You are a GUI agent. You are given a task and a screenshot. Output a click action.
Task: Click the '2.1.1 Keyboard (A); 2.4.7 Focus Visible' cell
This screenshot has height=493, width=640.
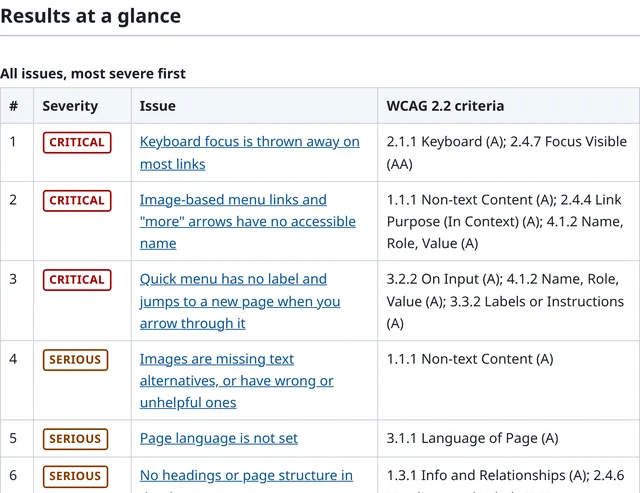(509, 153)
